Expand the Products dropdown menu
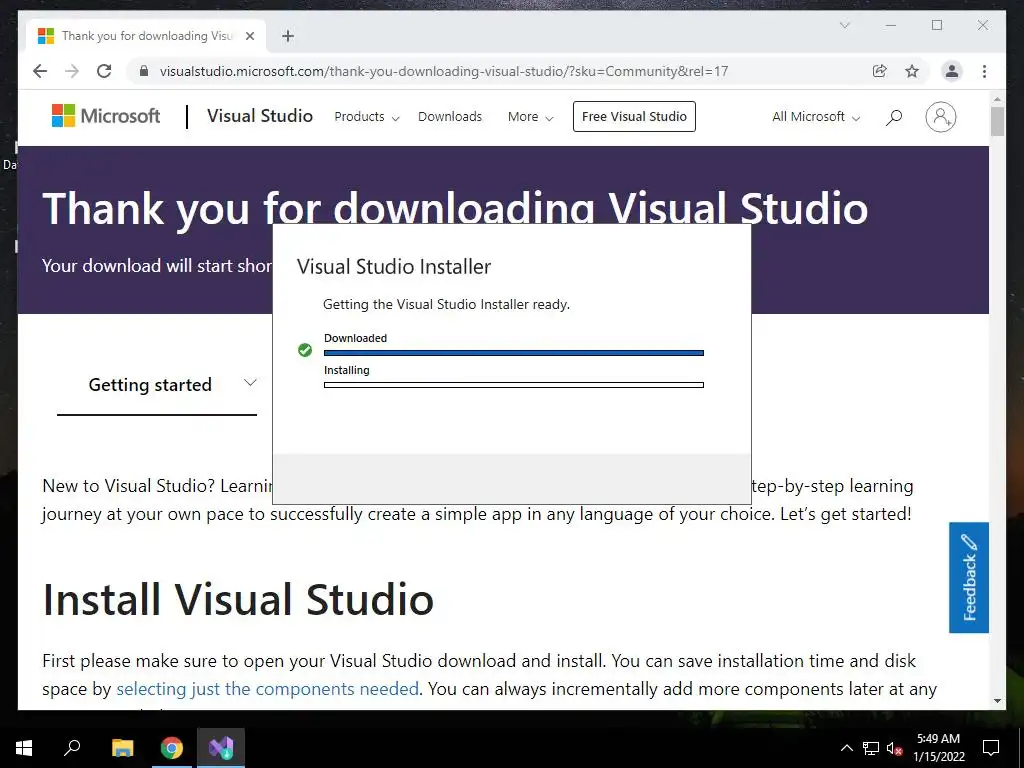This screenshot has height=768, width=1024. (x=366, y=117)
